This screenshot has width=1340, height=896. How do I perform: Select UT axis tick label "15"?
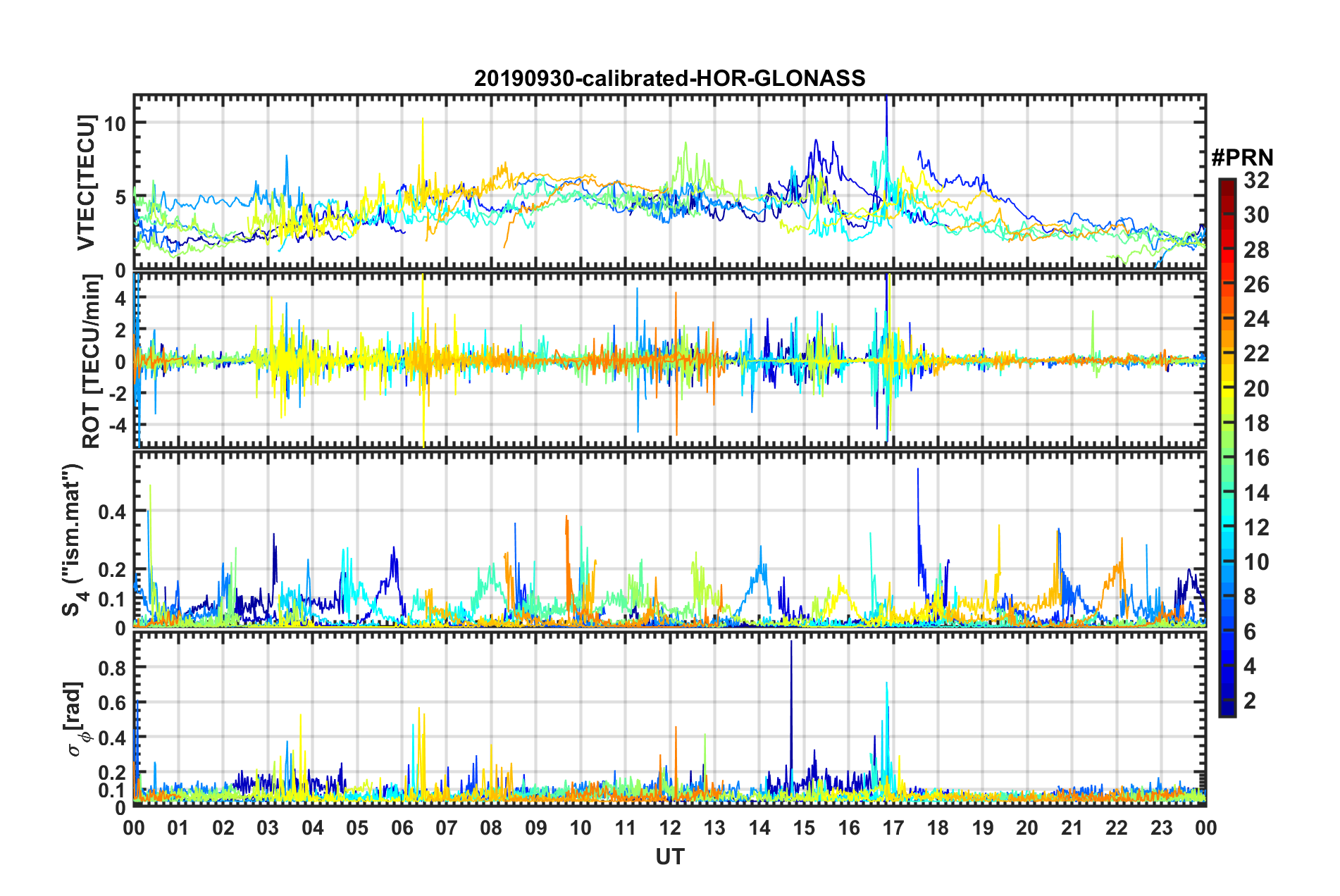[804, 828]
